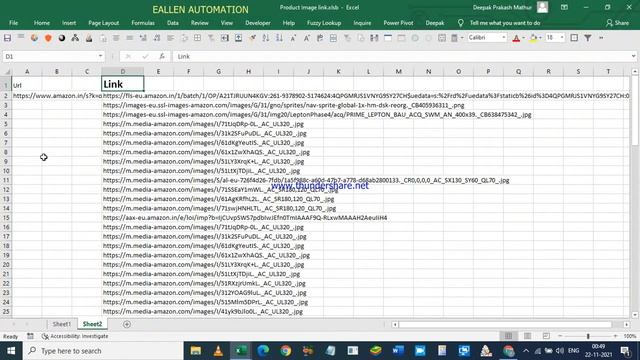Viewport: 640px width, 360px height.
Task: Open the Power Pivot ribbon tab
Action: click(398, 23)
